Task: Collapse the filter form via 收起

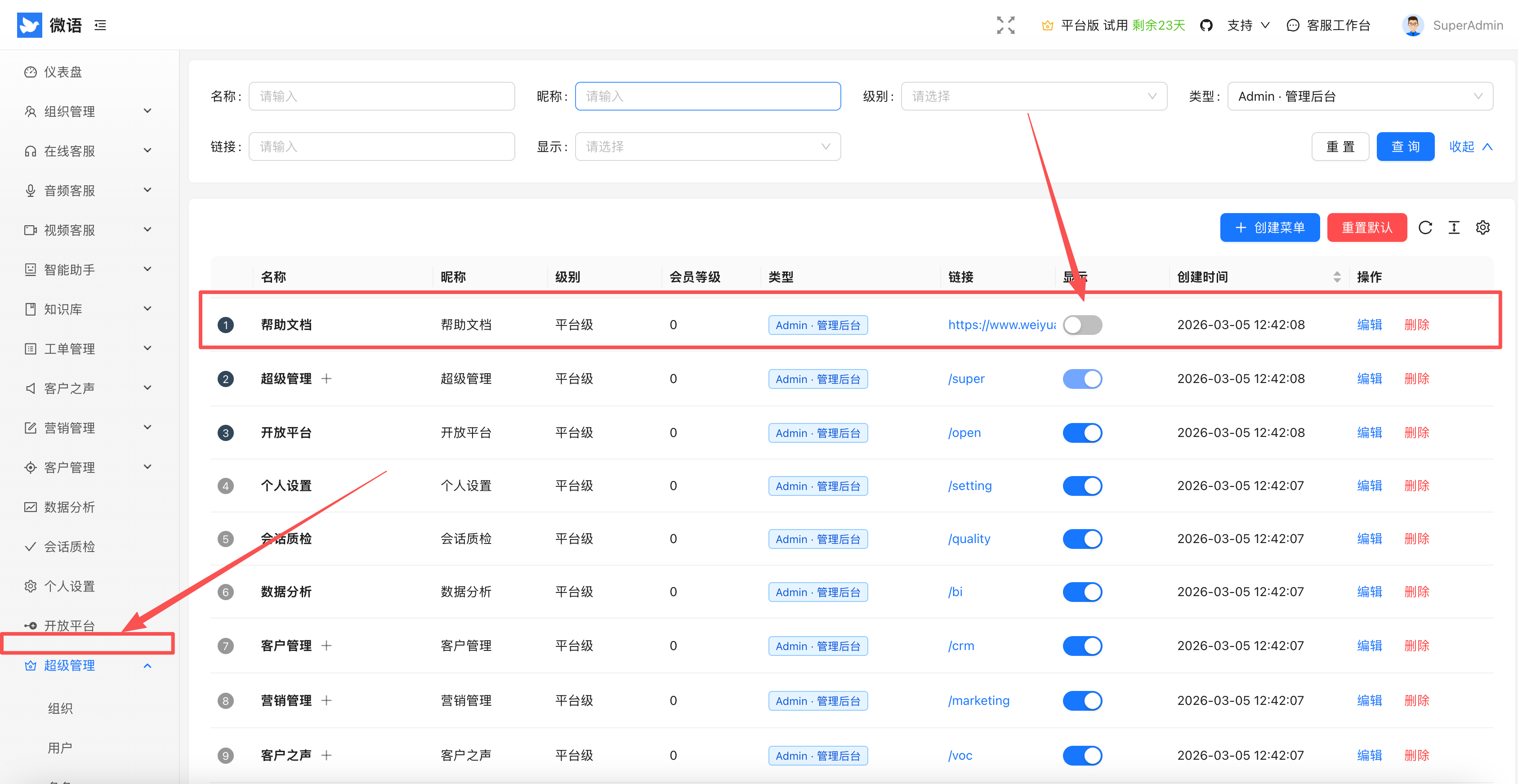Action: [x=1471, y=146]
